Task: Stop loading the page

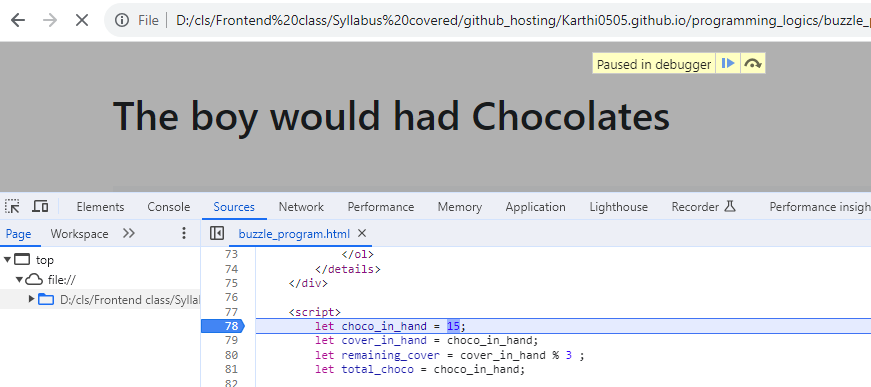Action: pyautogui.click(x=82, y=21)
